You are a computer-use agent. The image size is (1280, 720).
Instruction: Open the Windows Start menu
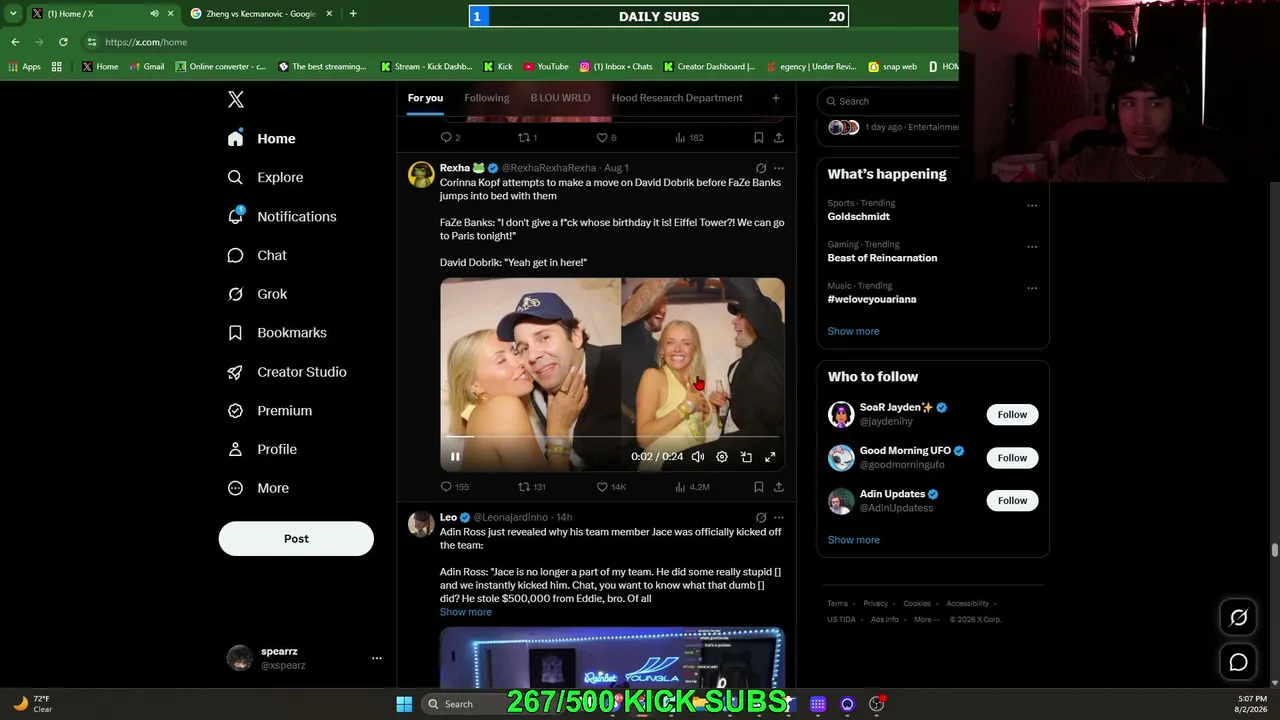[x=404, y=704]
